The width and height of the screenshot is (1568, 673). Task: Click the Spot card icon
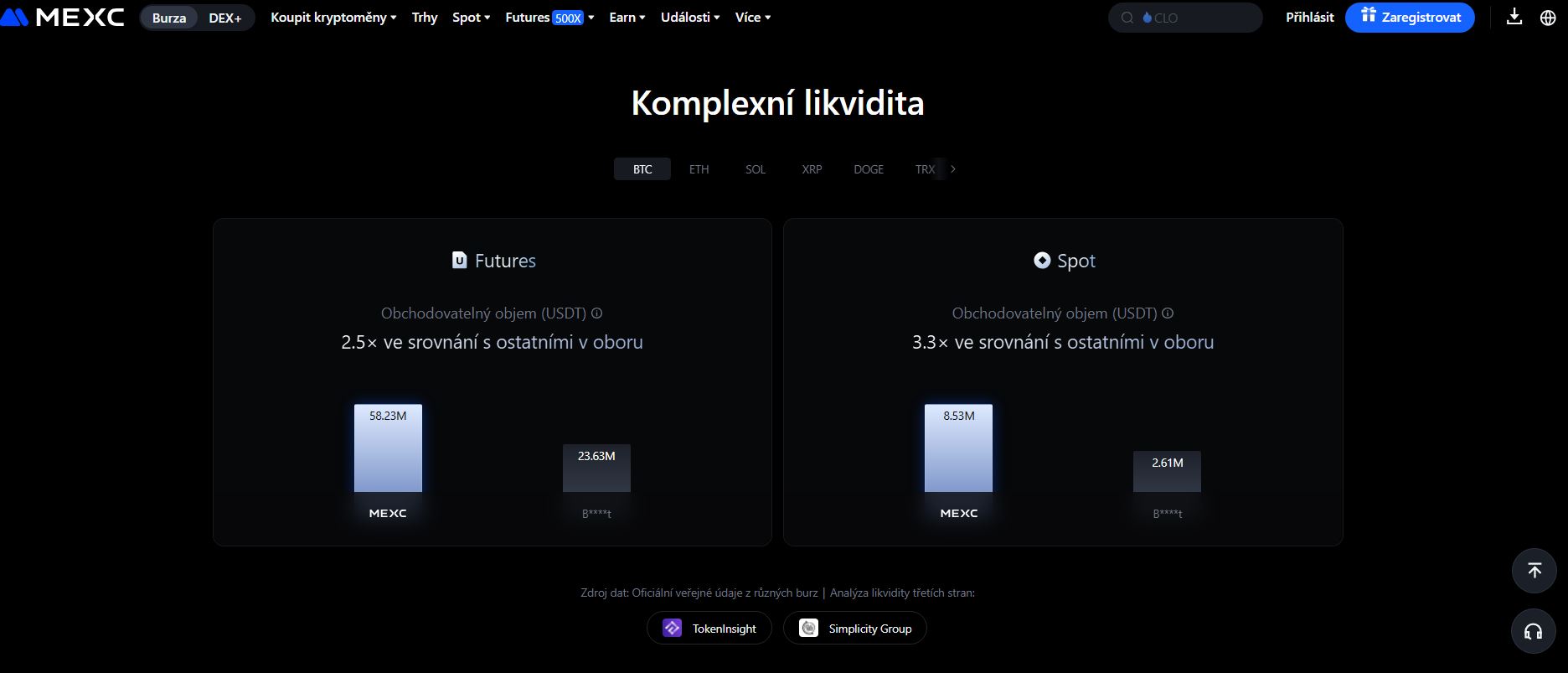pos(1042,261)
